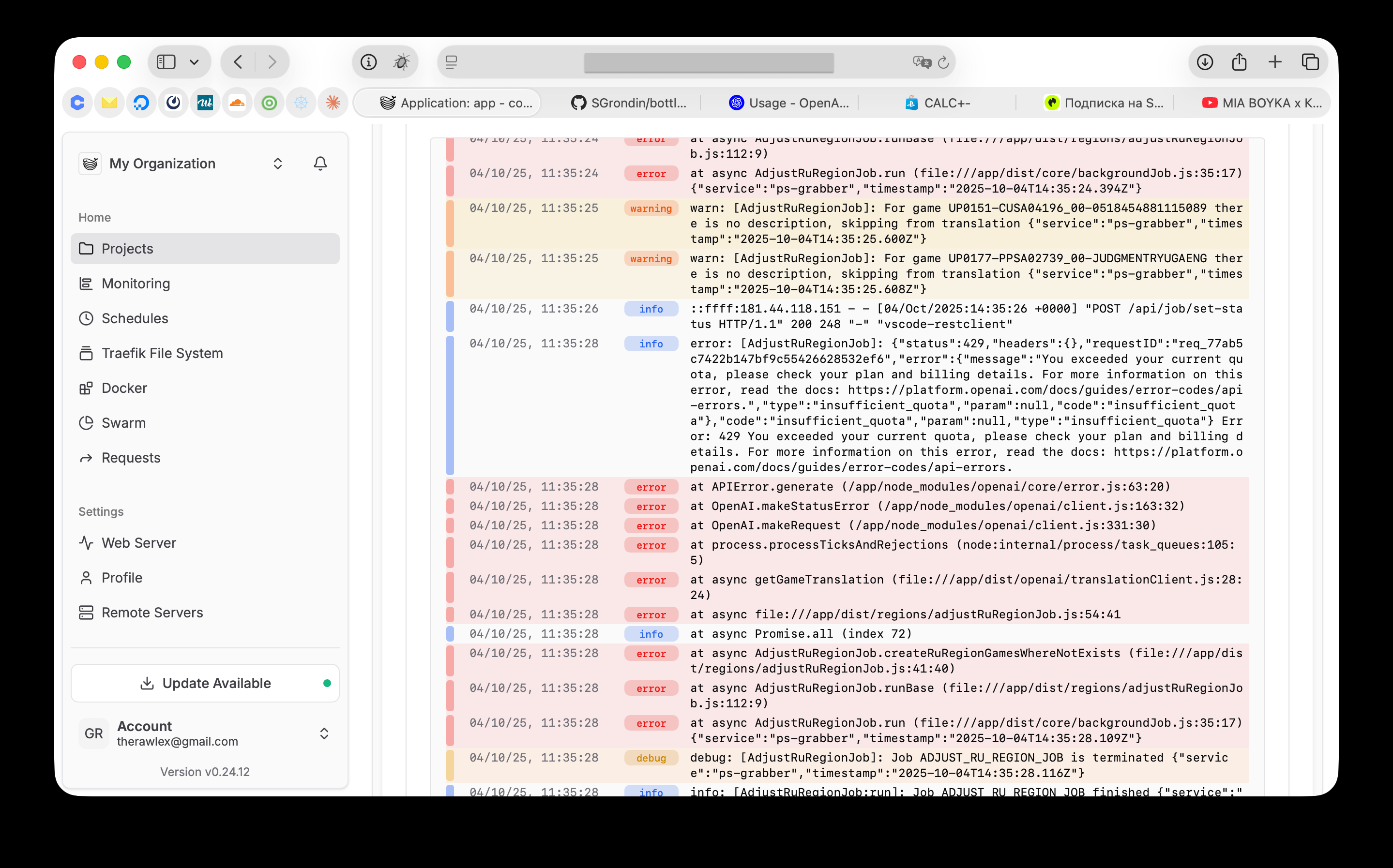Click the Update Available button
Screen dimensions: 1393x868
[205, 683]
